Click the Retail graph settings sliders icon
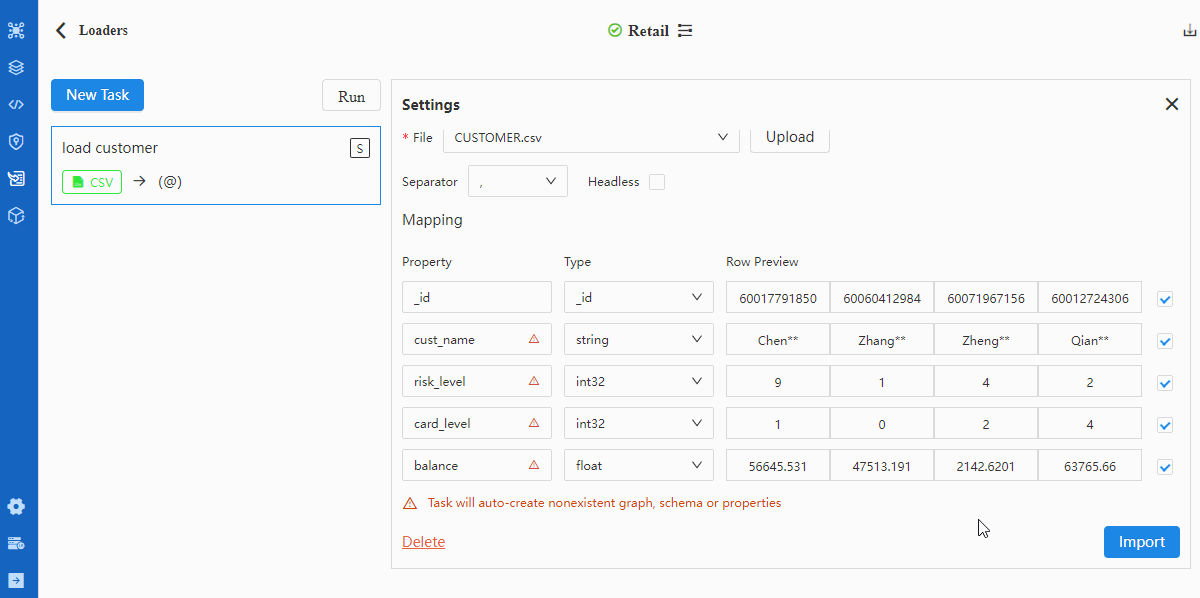Viewport: 1200px width, 598px height. (x=685, y=31)
